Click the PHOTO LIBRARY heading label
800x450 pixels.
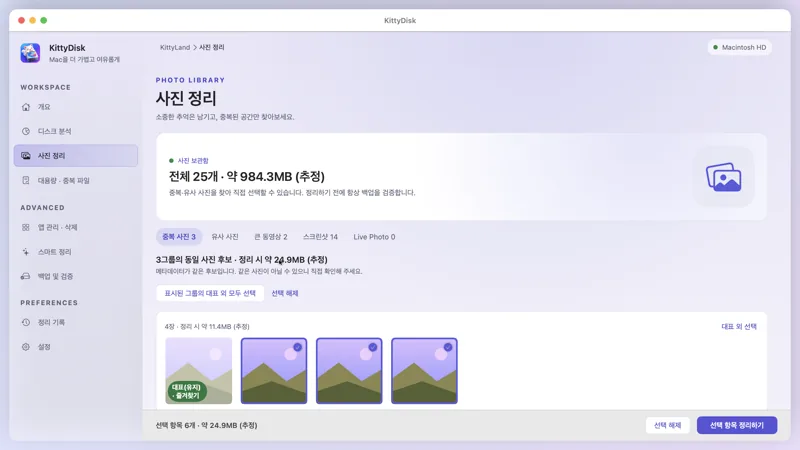coord(190,80)
